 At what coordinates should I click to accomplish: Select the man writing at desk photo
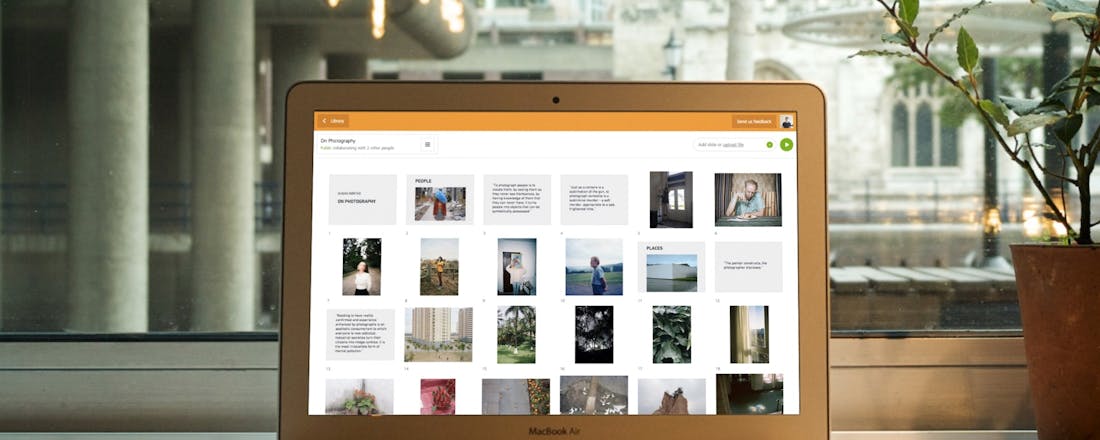(748, 200)
